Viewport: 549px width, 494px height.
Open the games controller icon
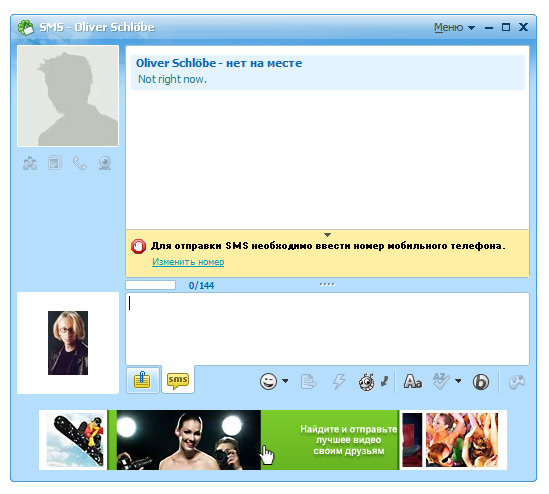517,382
